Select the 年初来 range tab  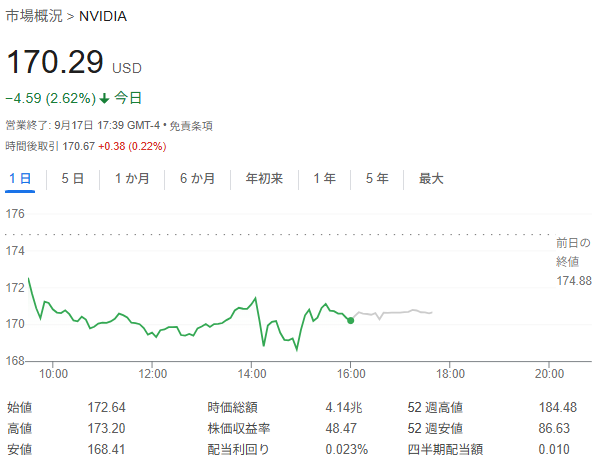264,179
